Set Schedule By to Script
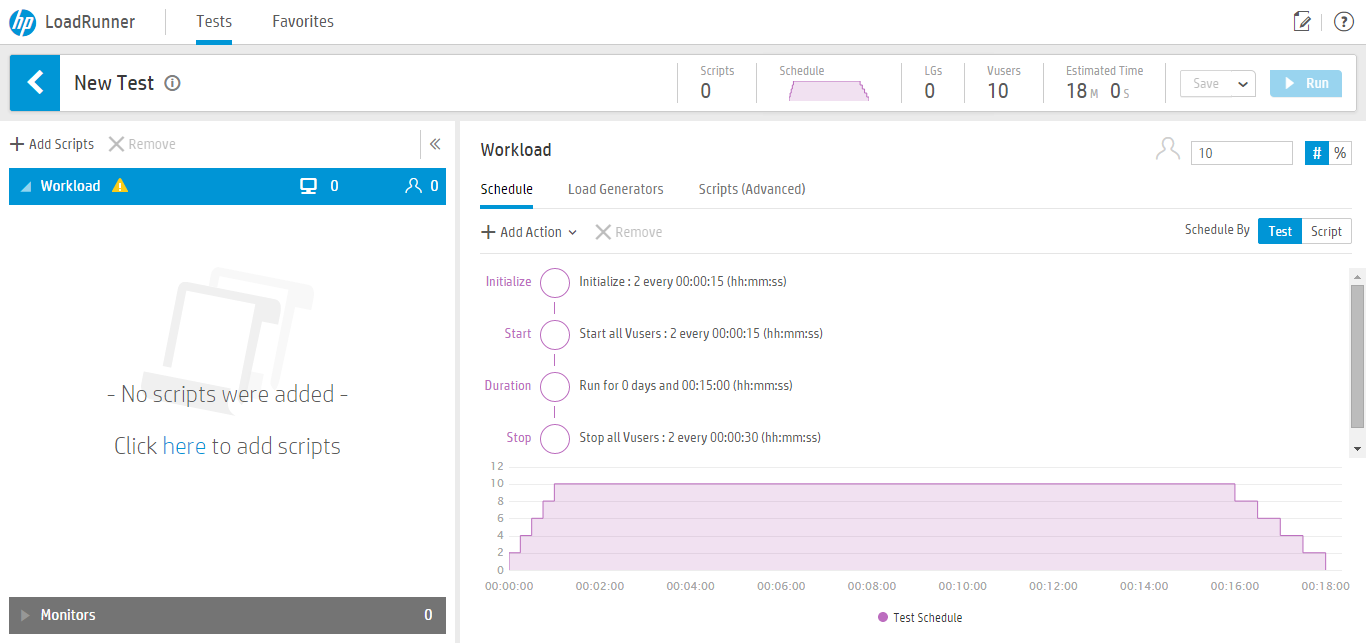Image resolution: width=1366 pixels, height=643 pixels. (x=1326, y=231)
